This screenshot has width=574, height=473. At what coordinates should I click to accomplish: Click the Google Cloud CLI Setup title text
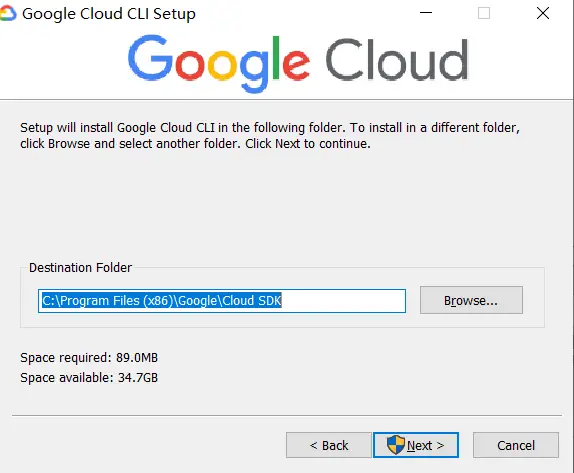[x=109, y=14]
